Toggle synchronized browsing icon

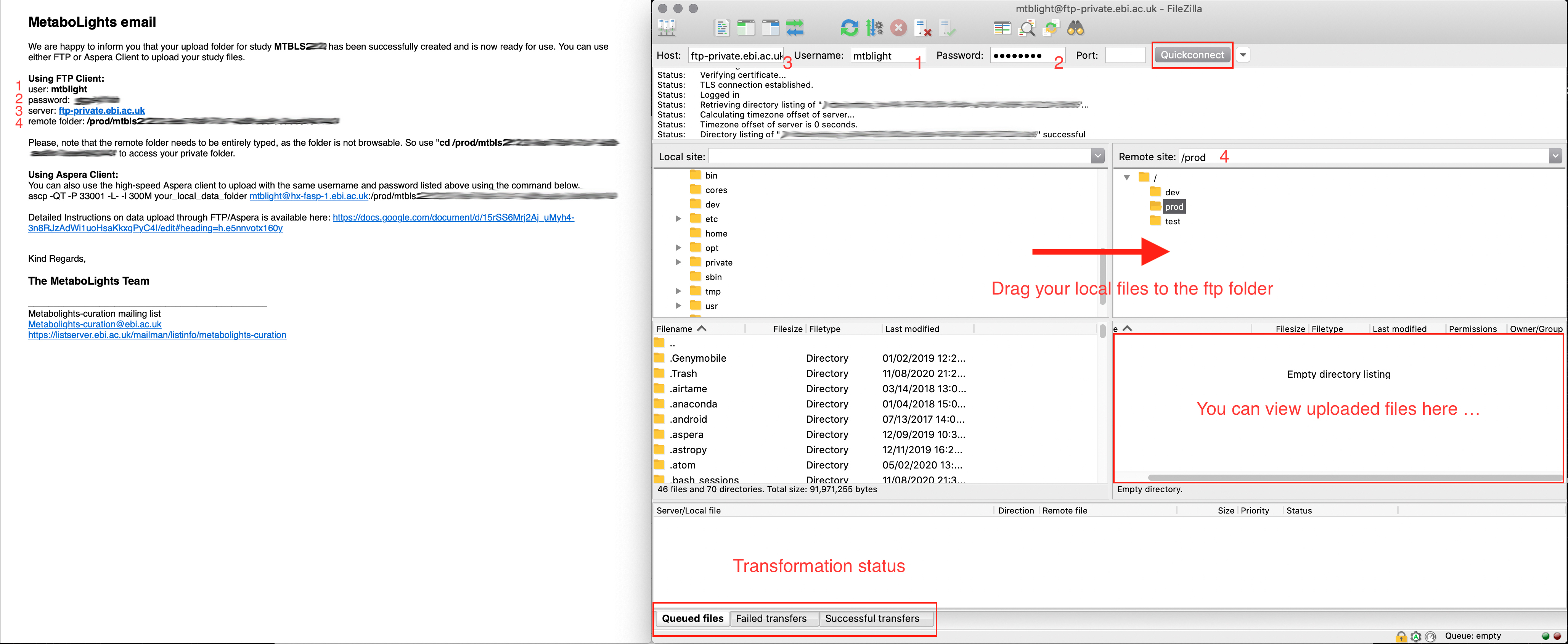pos(1051,28)
